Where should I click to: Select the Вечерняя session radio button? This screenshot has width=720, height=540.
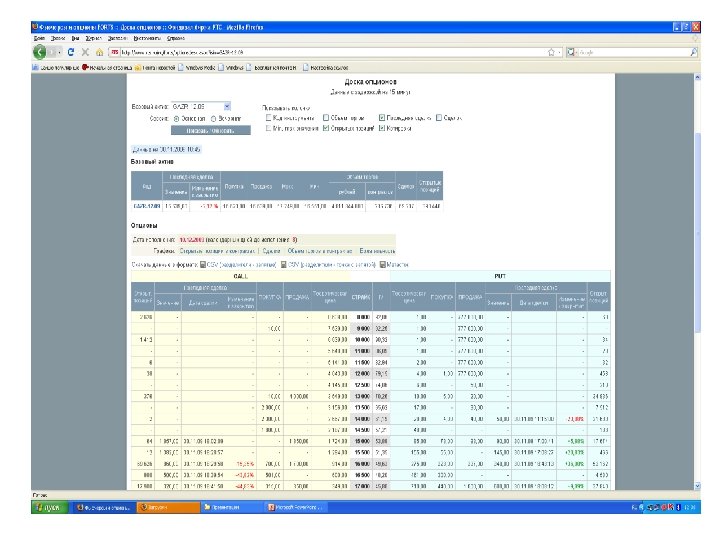point(214,118)
